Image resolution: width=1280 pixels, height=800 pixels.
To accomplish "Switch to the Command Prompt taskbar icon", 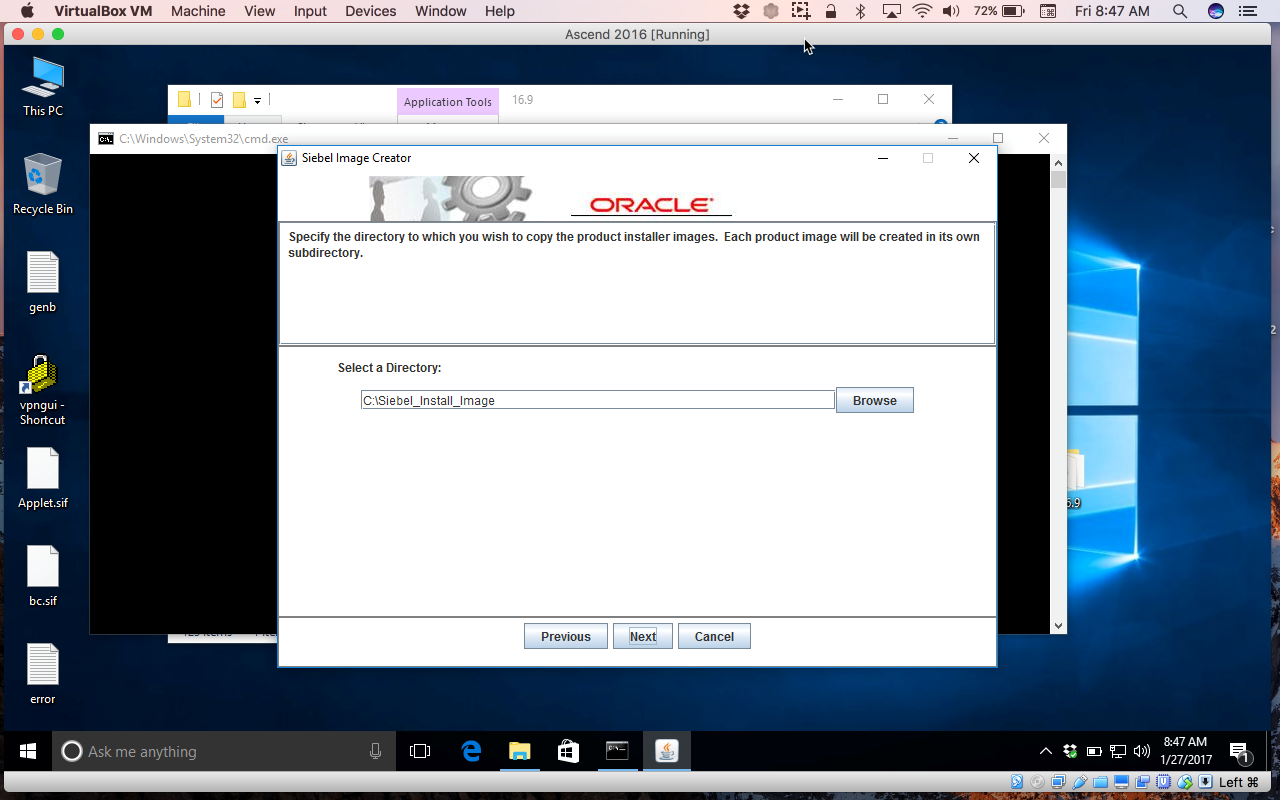I will point(617,751).
